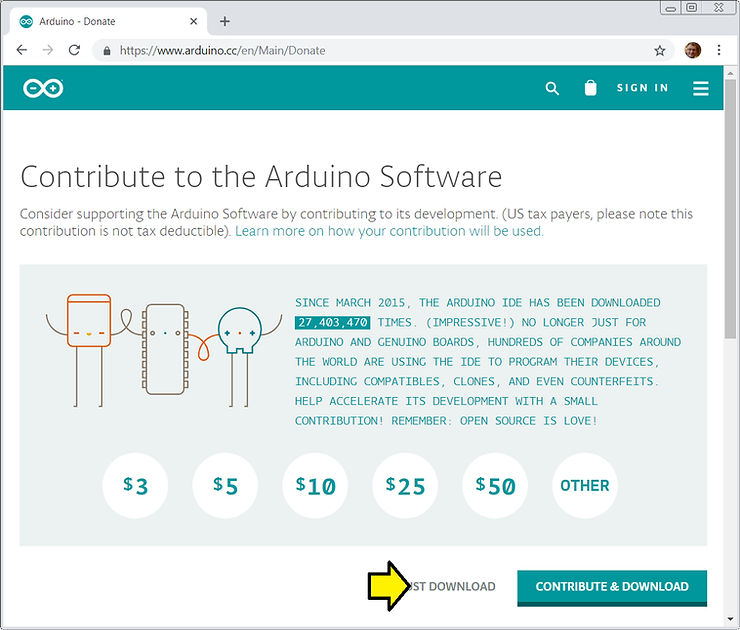Click SIGN IN in the header
The width and height of the screenshot is (740, 630).
(642, 88)
